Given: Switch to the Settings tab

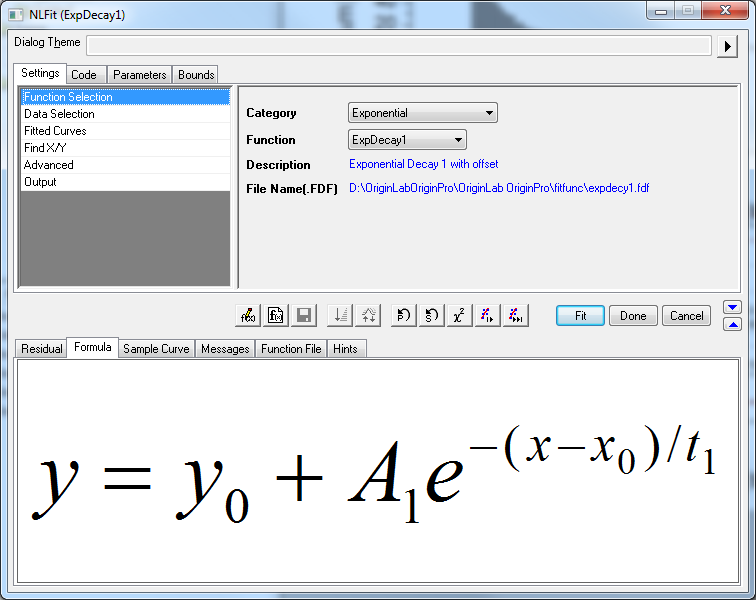Looking at the screenshot, I should 40,73.
